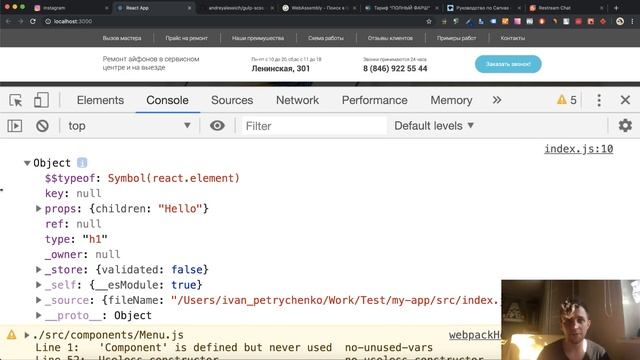Open the Memory tab
This screenshot has width=640, height=360.
pyautogui.click(x=451, y=100)
